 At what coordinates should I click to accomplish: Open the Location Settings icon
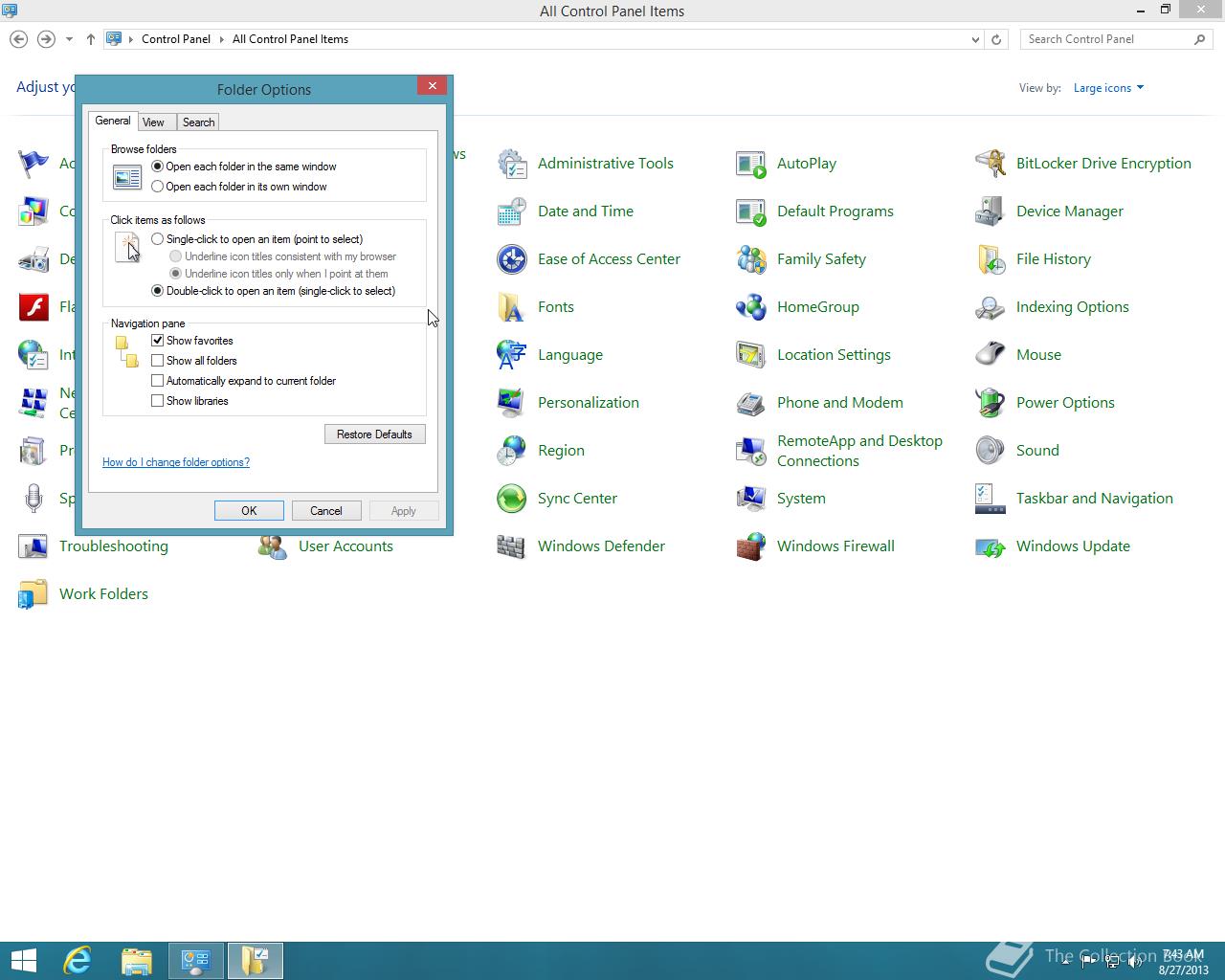click(x=751, y=355)
